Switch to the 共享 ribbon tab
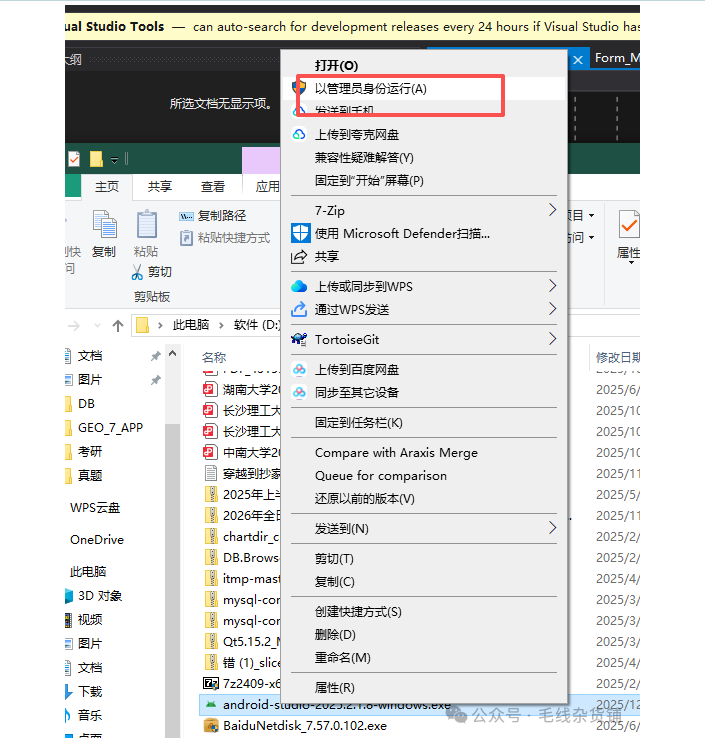 point(159,186)
